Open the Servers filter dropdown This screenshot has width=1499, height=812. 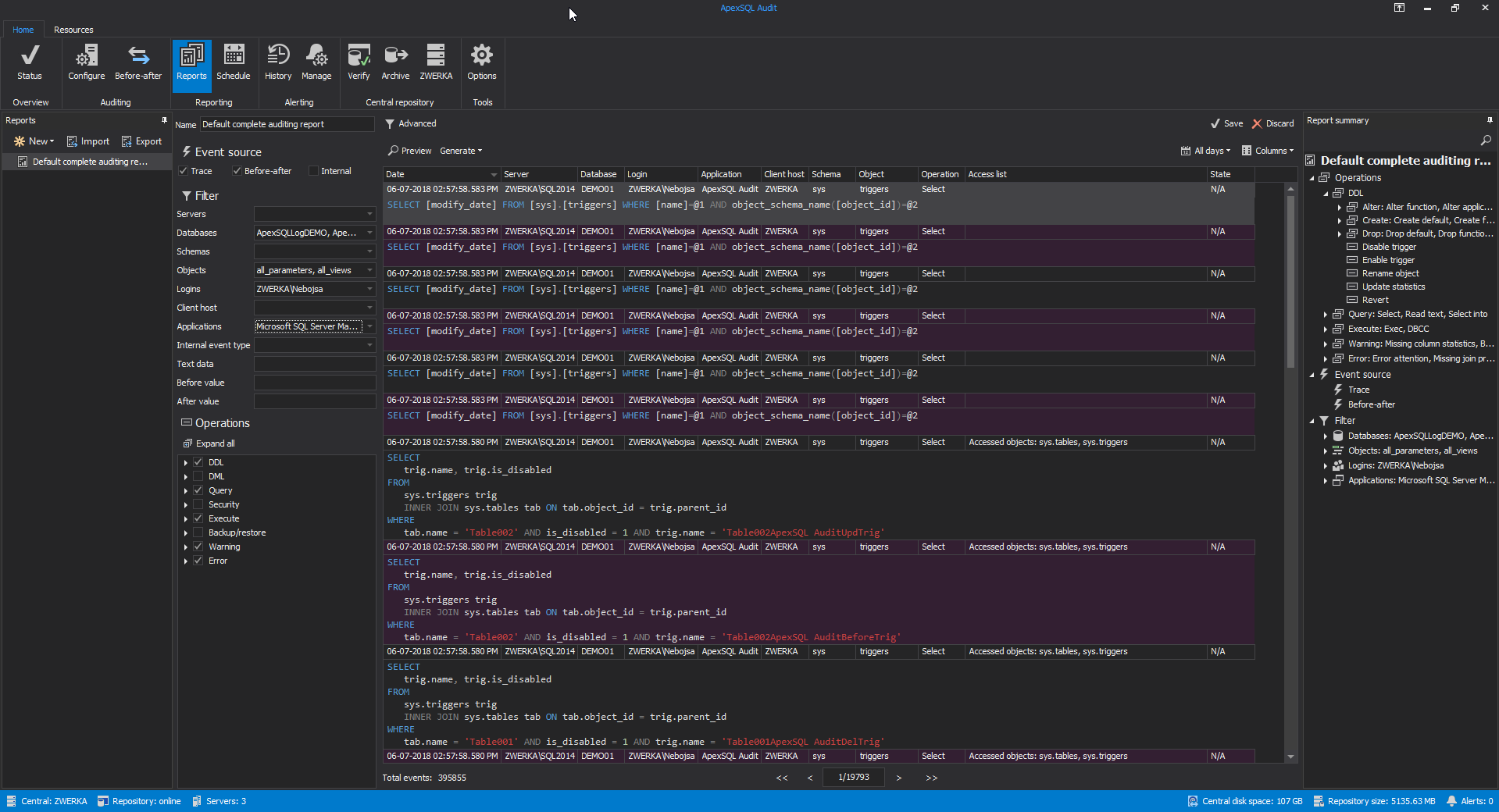[x=369, y=214]
